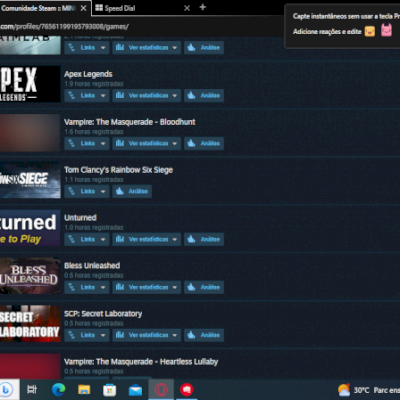Click the Análise button for Unturned
This screenshot has height=400, width=400.
[204, 239]
